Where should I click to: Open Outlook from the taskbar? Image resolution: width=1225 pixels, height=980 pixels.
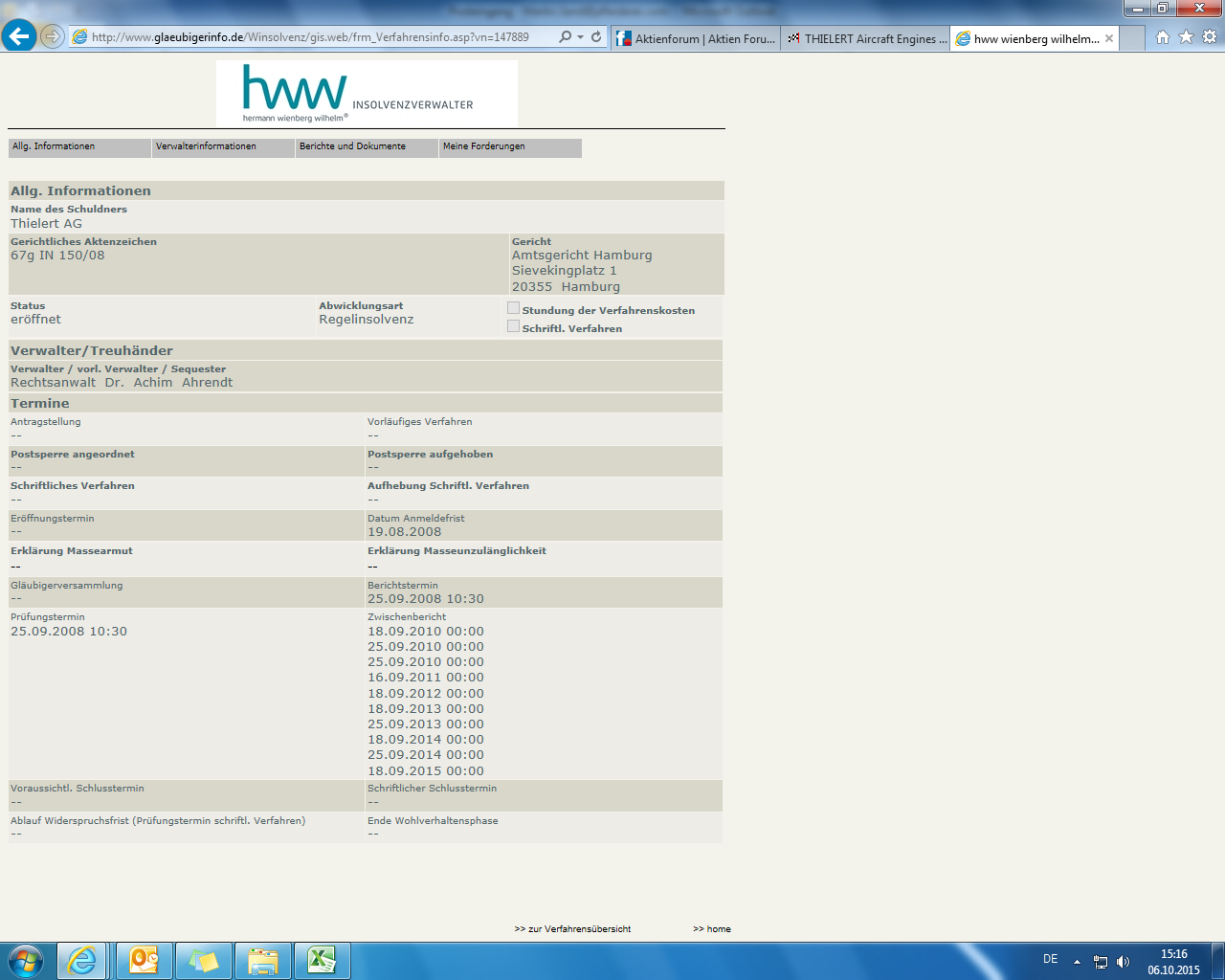point(145,960)
